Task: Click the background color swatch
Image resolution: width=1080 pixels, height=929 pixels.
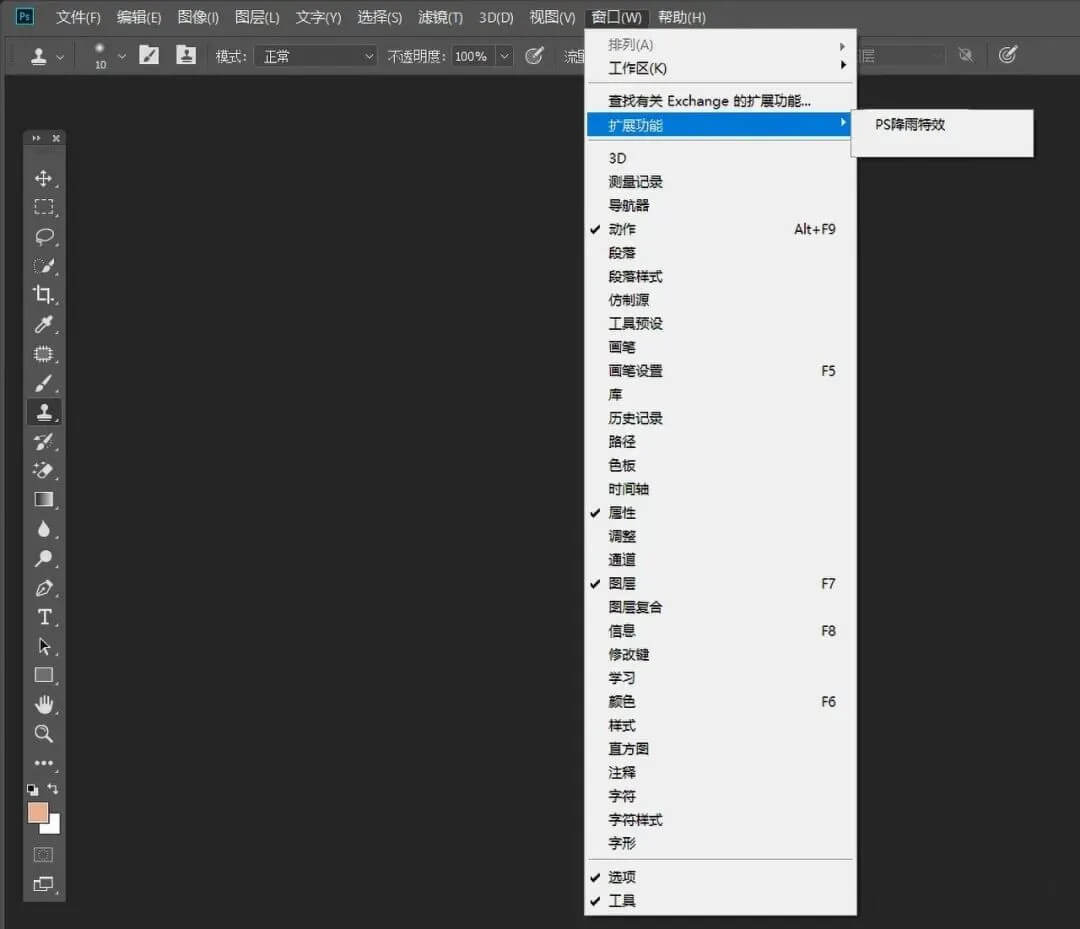Action: [54, 827]
